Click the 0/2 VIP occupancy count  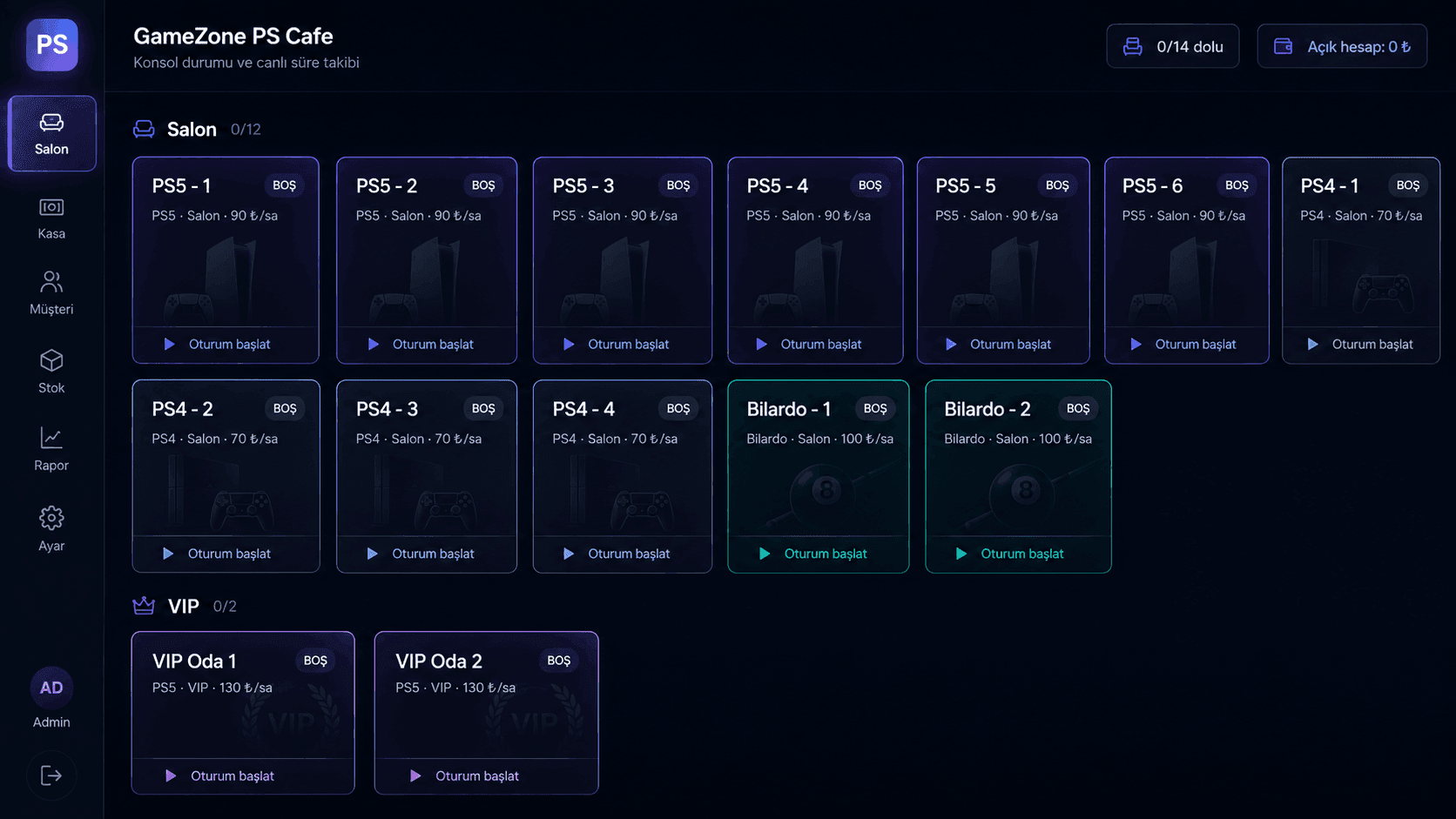pyautogui.click(x=225, y=607)
